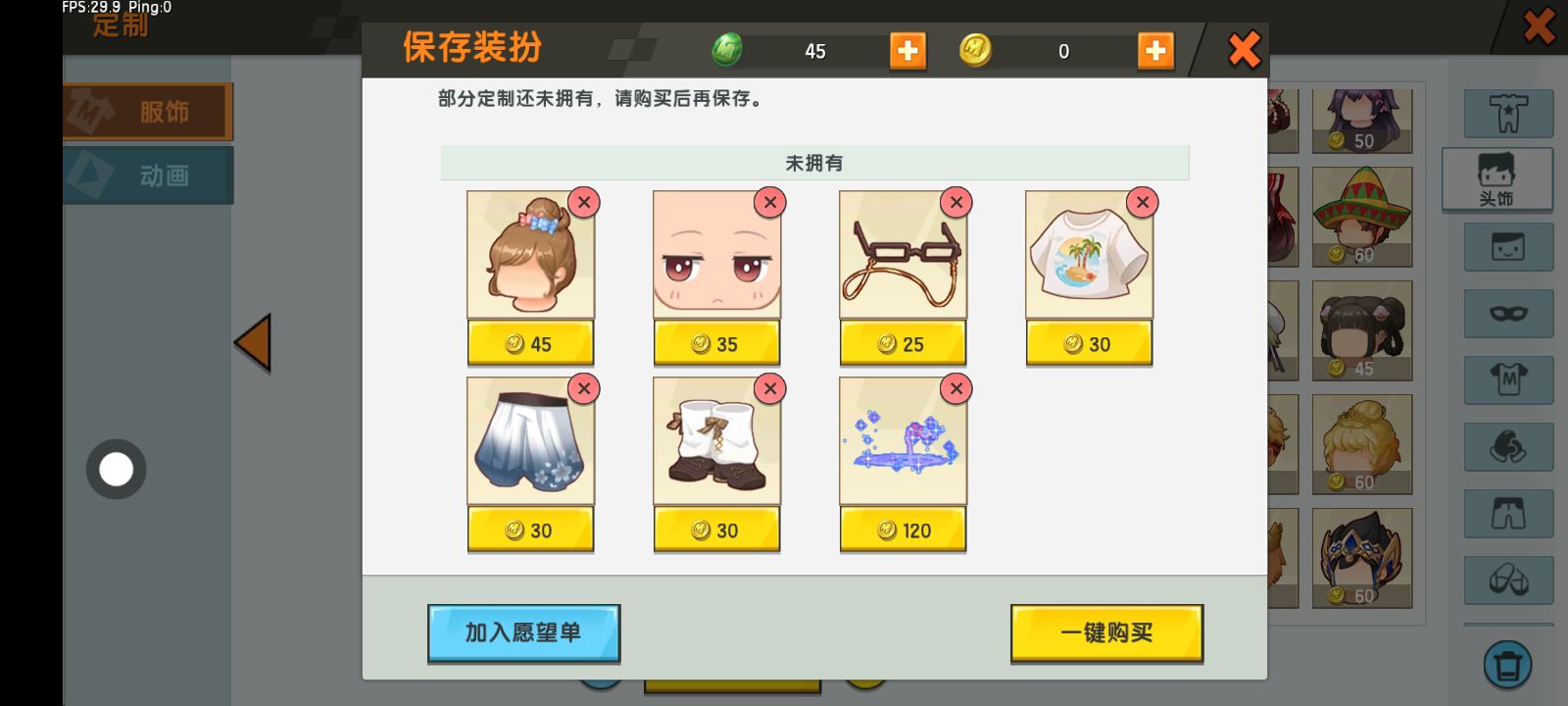Remove the blue sparkle effect item
1568x706 pixels.
coord(956,389)
